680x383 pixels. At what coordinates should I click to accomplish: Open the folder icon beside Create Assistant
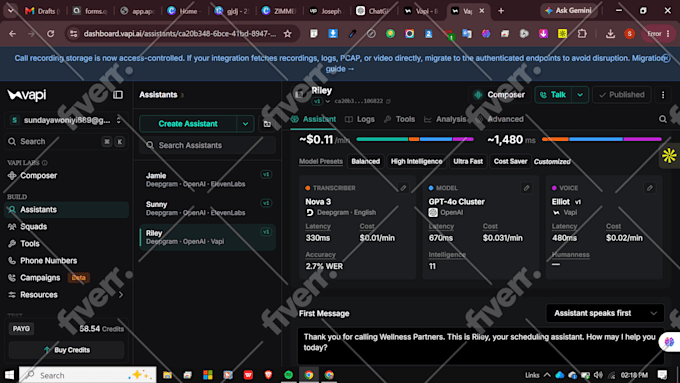[267, 124]
